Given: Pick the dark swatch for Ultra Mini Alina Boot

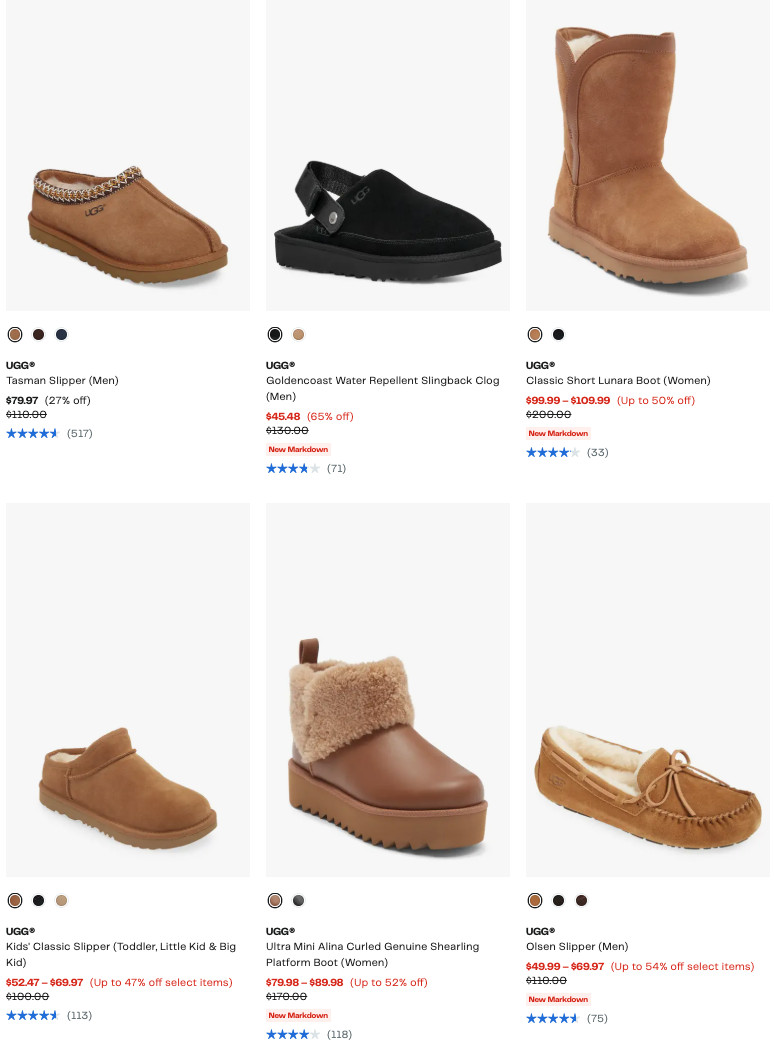Looking at the screenshot, I should 298,900.
